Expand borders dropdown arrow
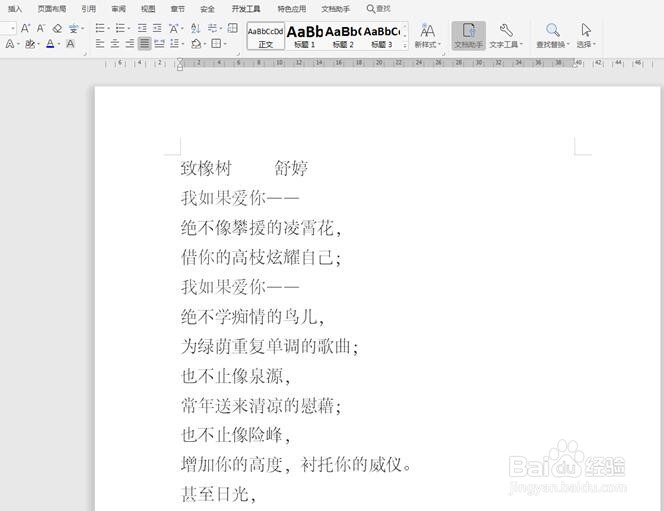Viewport: 664px width, 511px height. coord(225,44)
